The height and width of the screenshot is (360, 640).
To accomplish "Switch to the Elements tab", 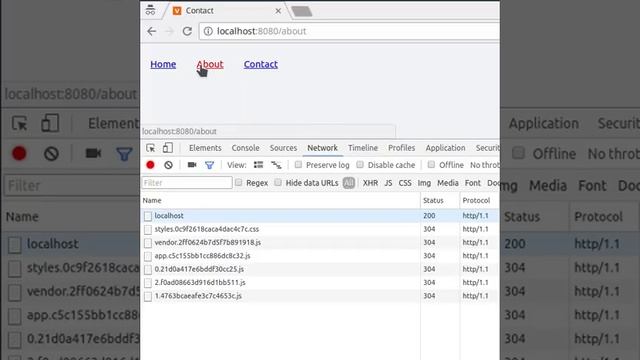I will 205,148.
